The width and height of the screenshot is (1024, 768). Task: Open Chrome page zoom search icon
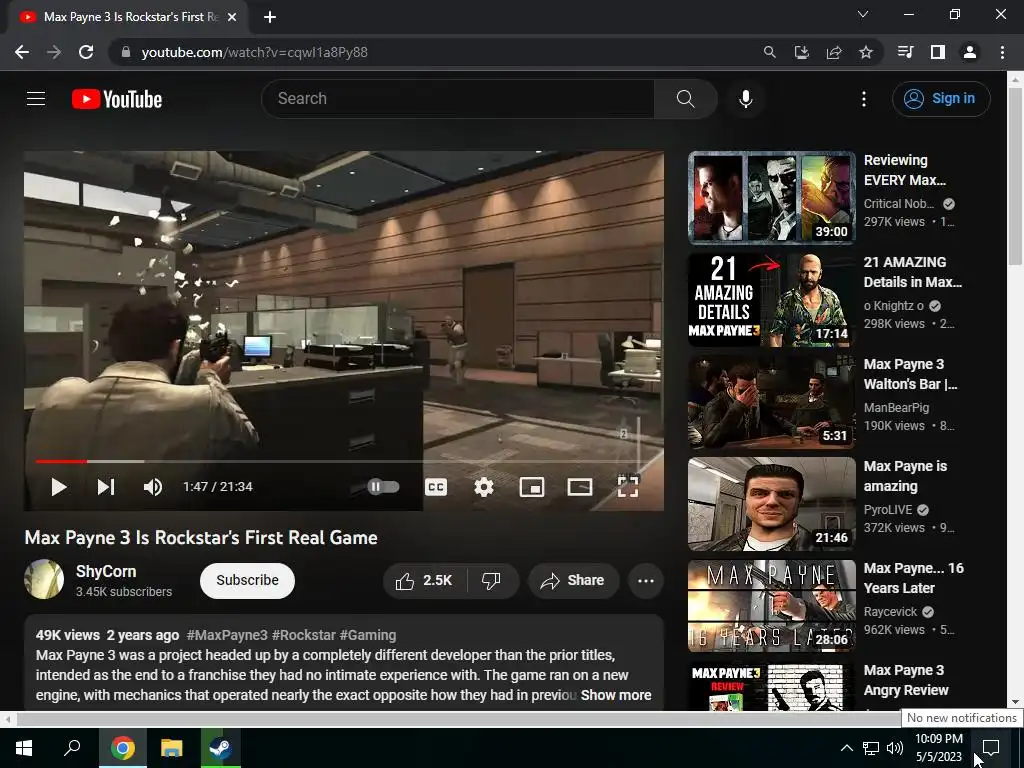point(769,52)
